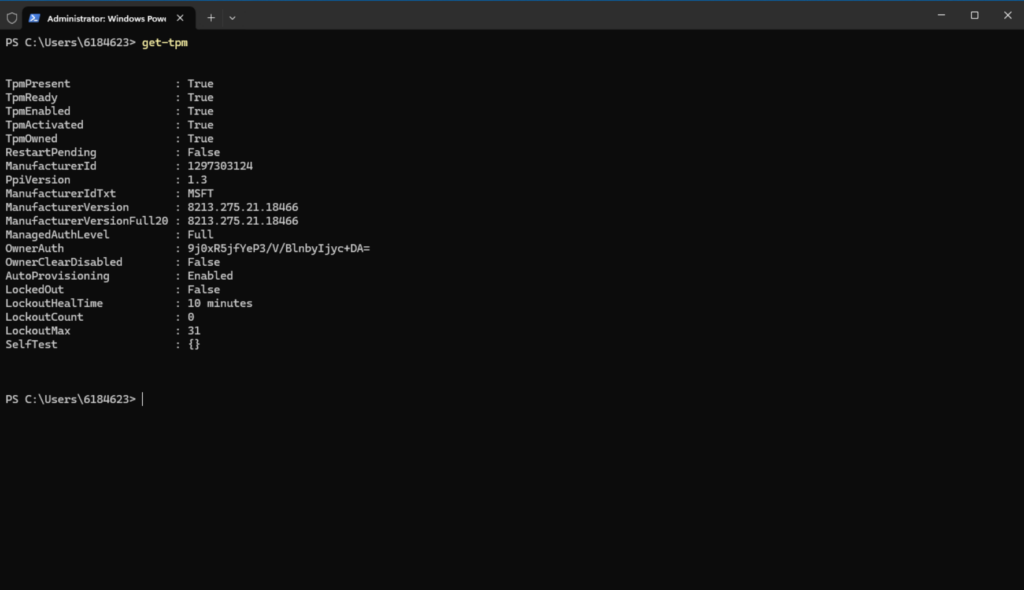This screenshot has width=1024, height=590.
Task: Click Enabled next to AutoProvisioning
Action: tap(209, 275)
